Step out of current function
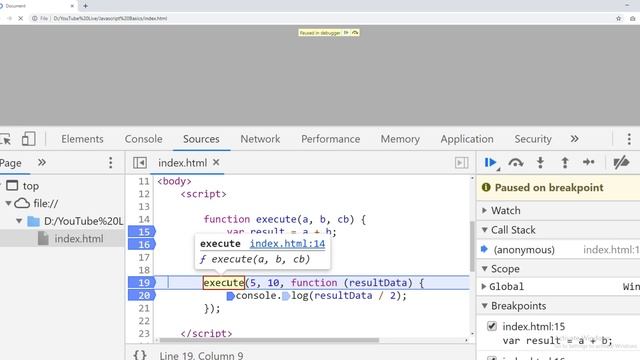 [564, 163]
